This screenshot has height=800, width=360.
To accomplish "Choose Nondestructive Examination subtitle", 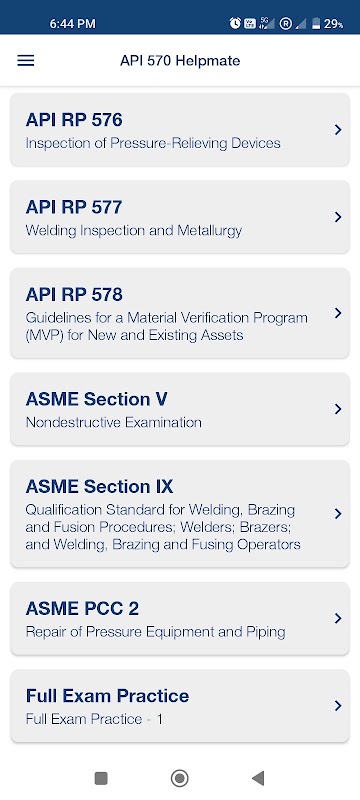I will click(x=113, y=422).
